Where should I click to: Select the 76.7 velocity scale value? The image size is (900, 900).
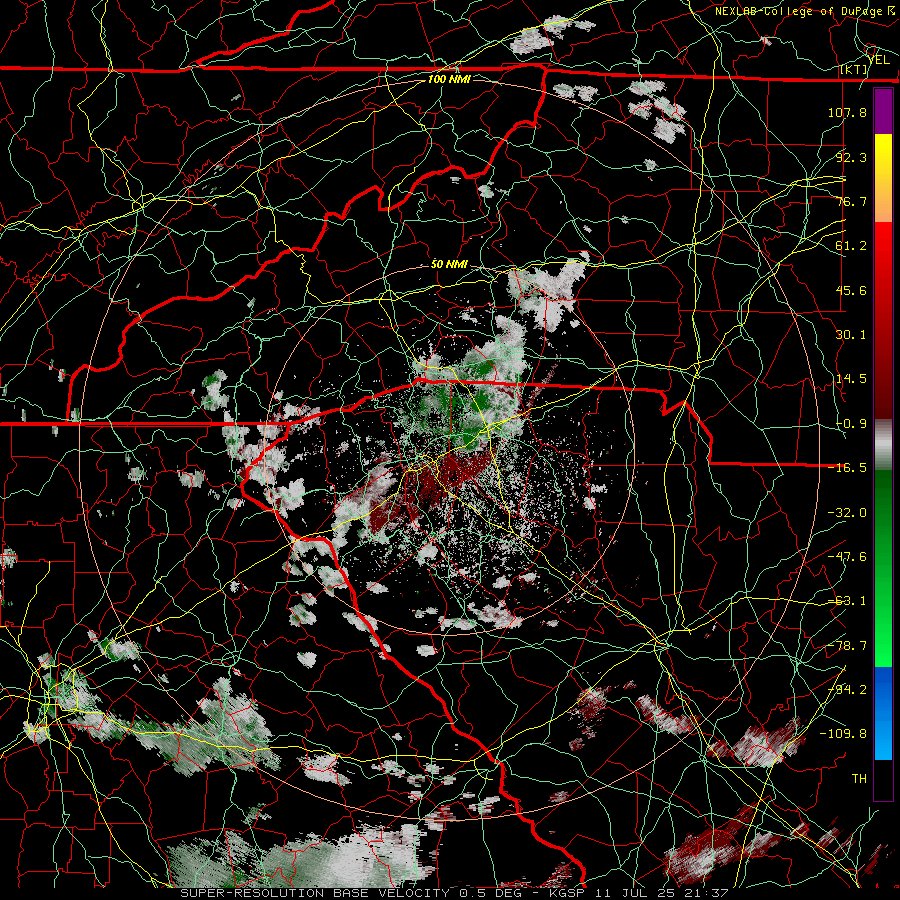[851, 201]
